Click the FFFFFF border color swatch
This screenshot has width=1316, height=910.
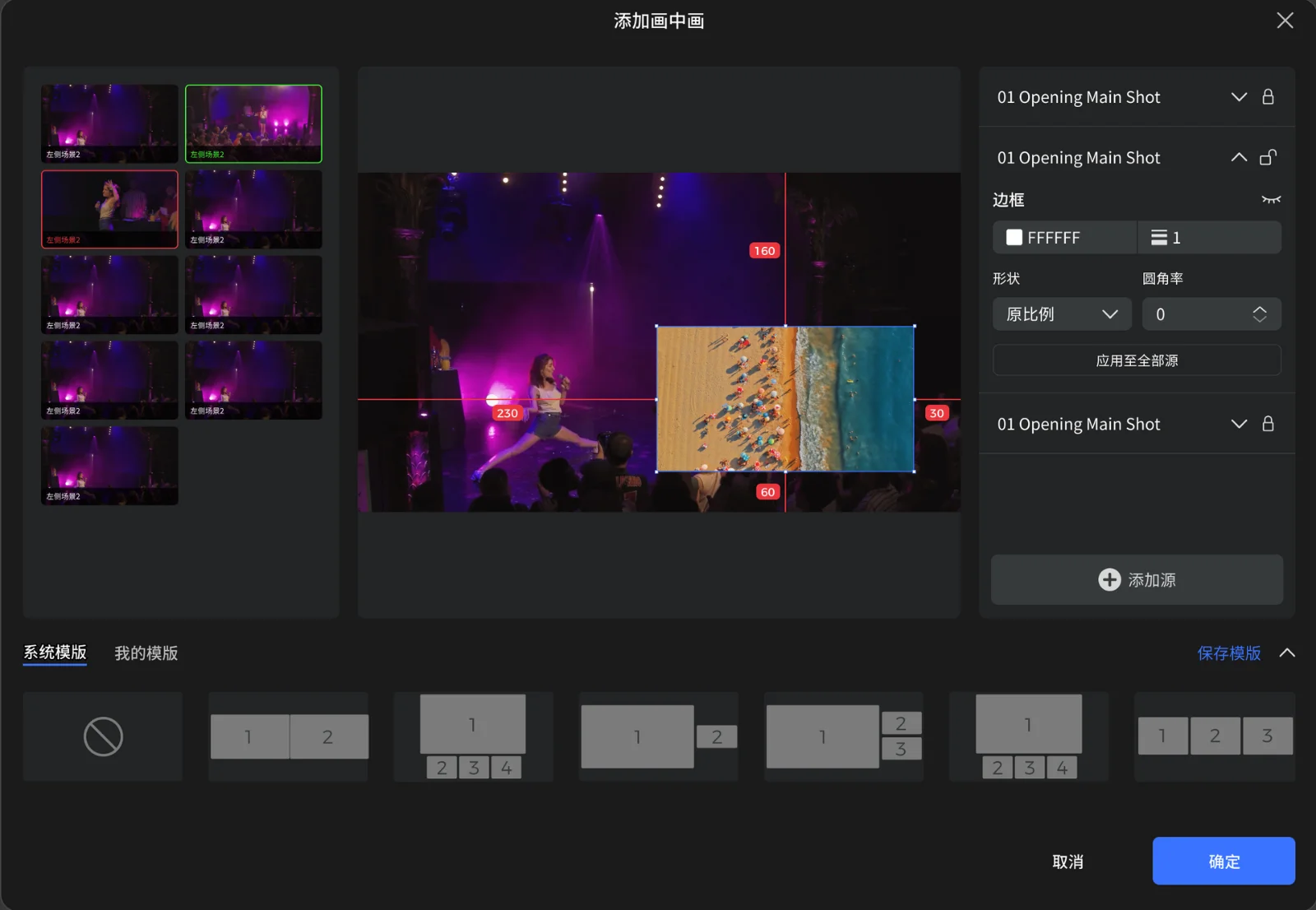tap(1014, 238)
